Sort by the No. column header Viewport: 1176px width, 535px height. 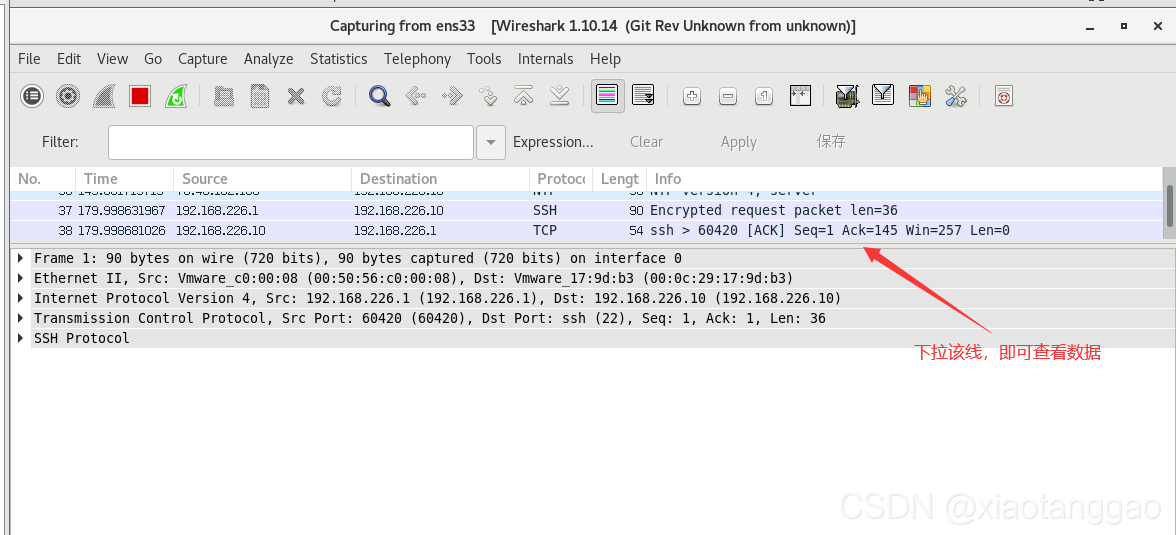point(44,179)
